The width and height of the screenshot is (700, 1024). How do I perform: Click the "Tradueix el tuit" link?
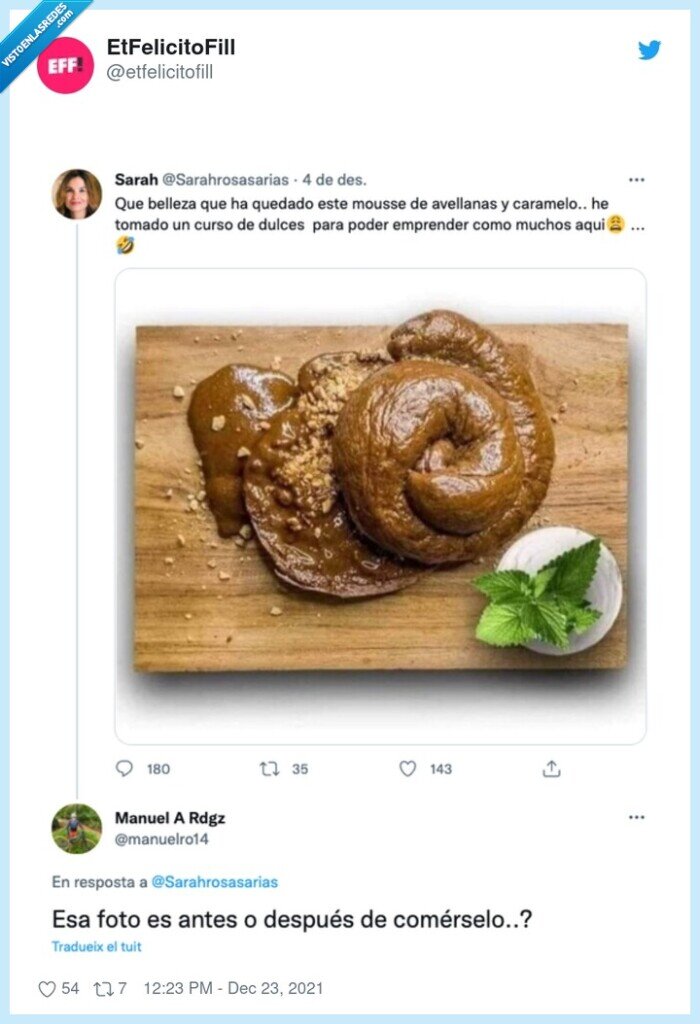click(x=96, y=946)
